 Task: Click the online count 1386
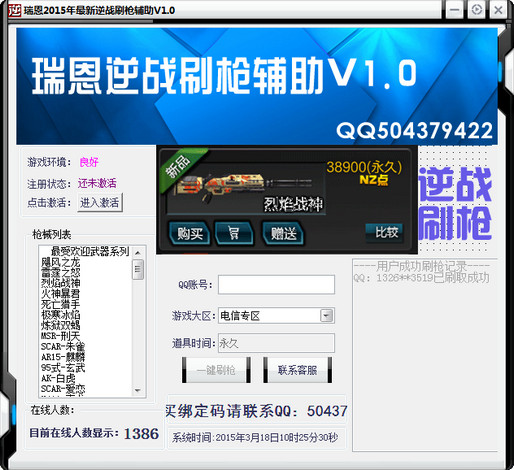[x=141, y=434]
